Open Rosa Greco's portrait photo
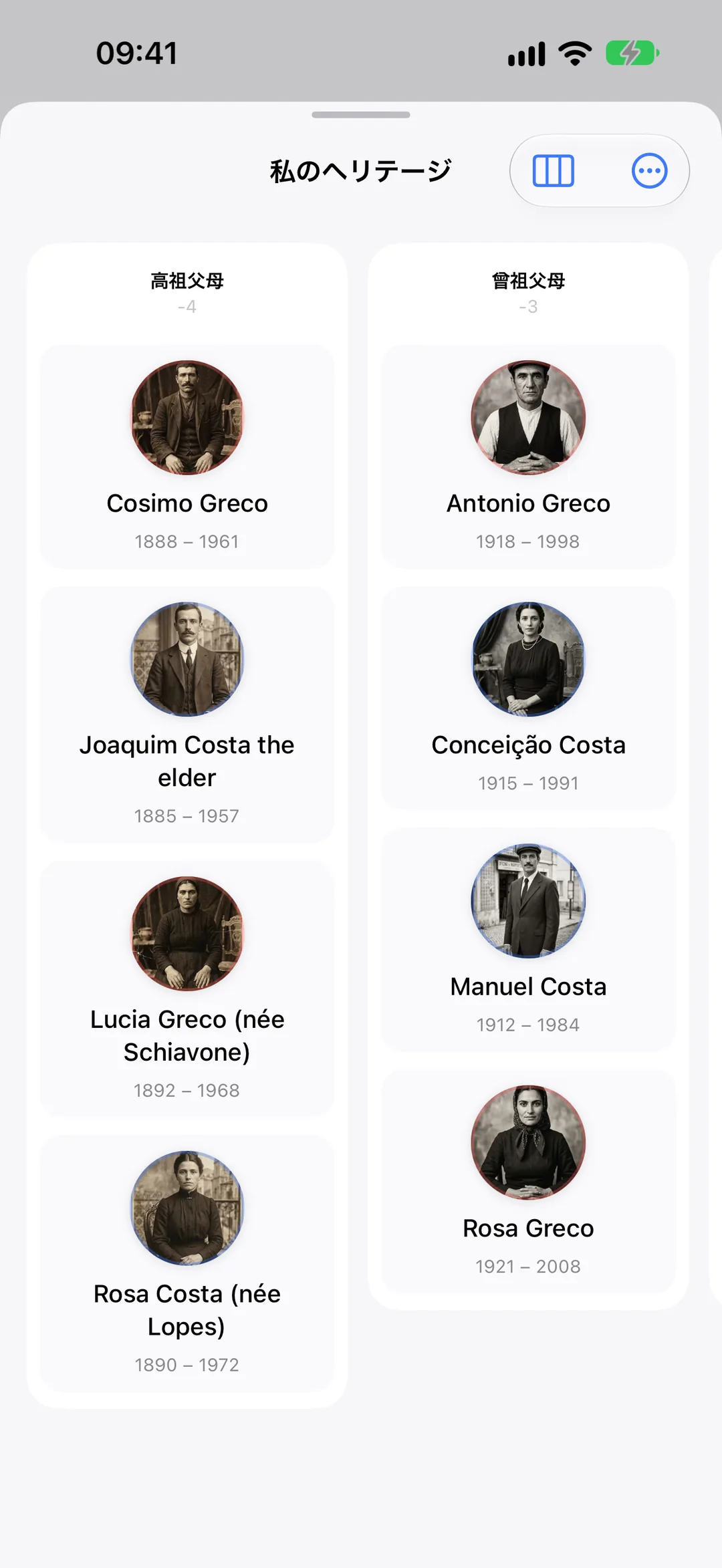The height and width of the screenshot is (1568, 722). point(528,1142)
